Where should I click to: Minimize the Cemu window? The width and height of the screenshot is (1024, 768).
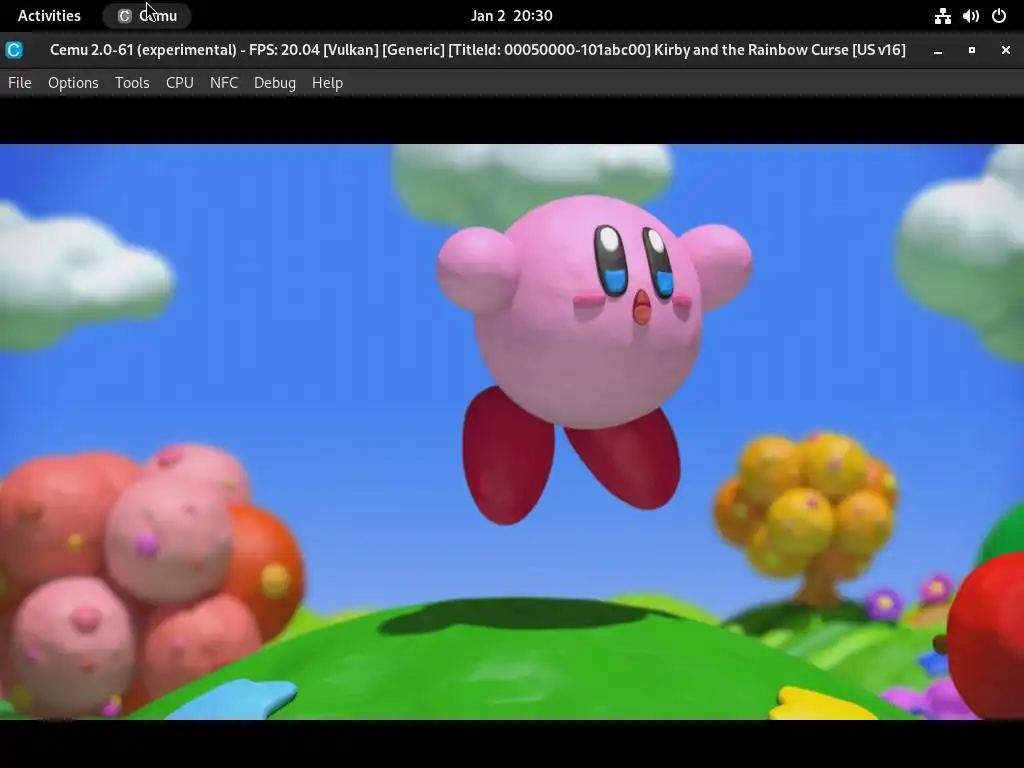click(x=938, y=50)
